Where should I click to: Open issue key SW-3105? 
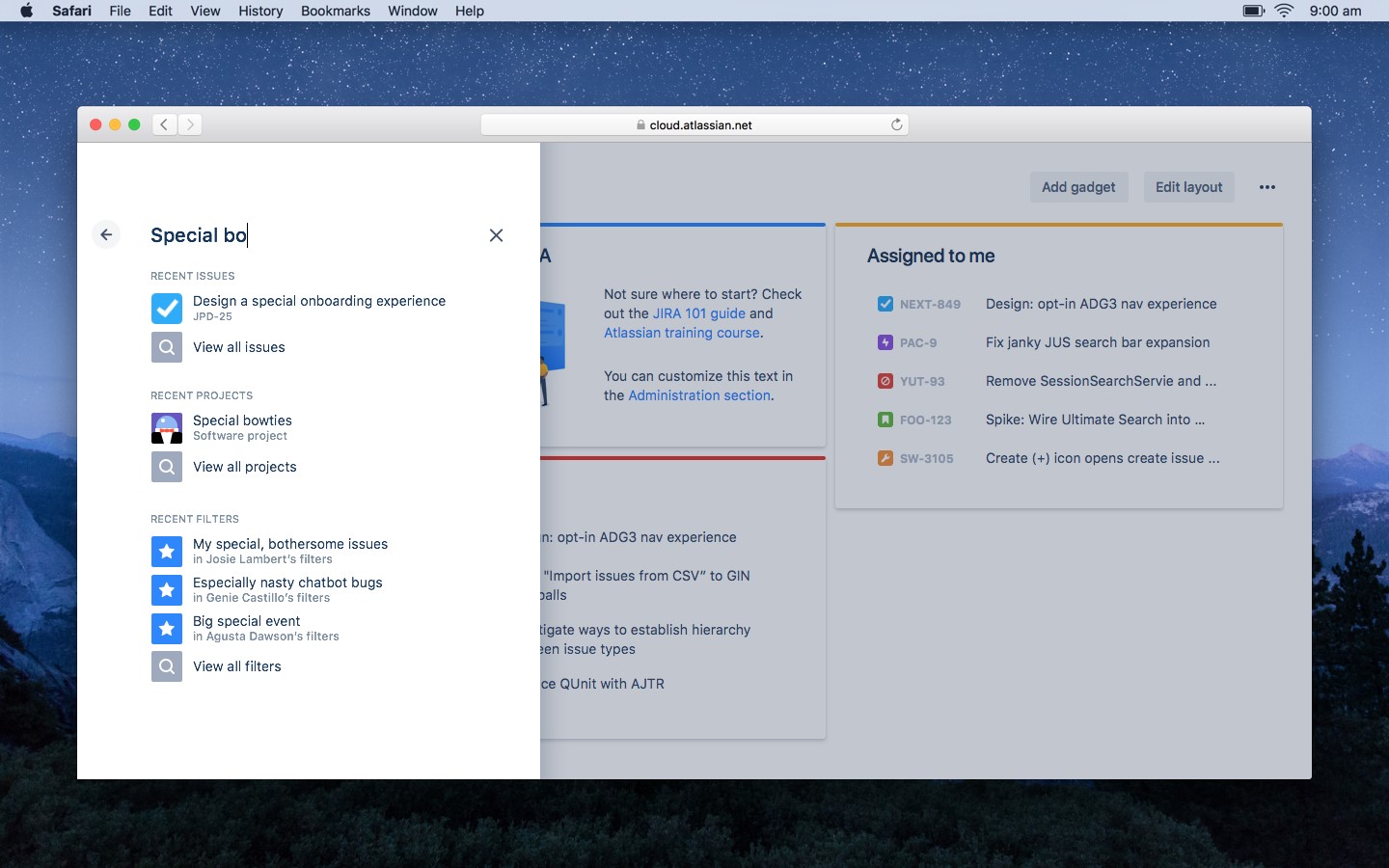tap(927, 458)
